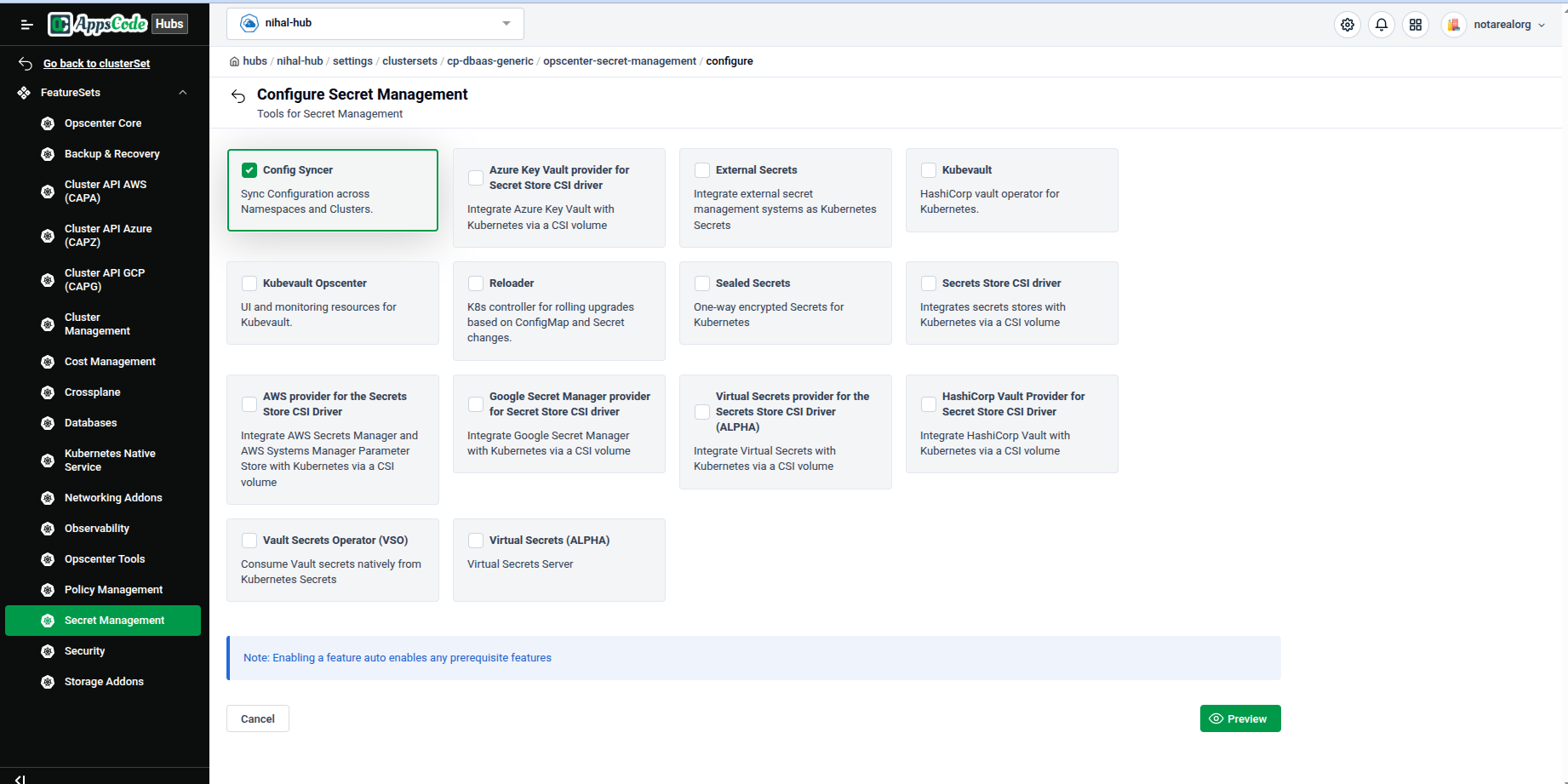Open Opscenter Tools in sidebar
Image resolution: width=1568 pixels, height=784 pixels.
[103, 559]
